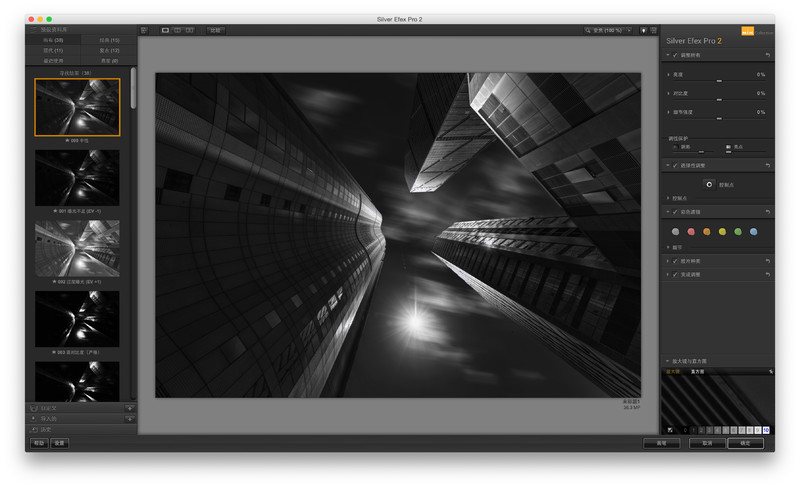The image size is (800, 488).
Task: Expand the Contrast slider details triangle
Action: click(668, 93)
